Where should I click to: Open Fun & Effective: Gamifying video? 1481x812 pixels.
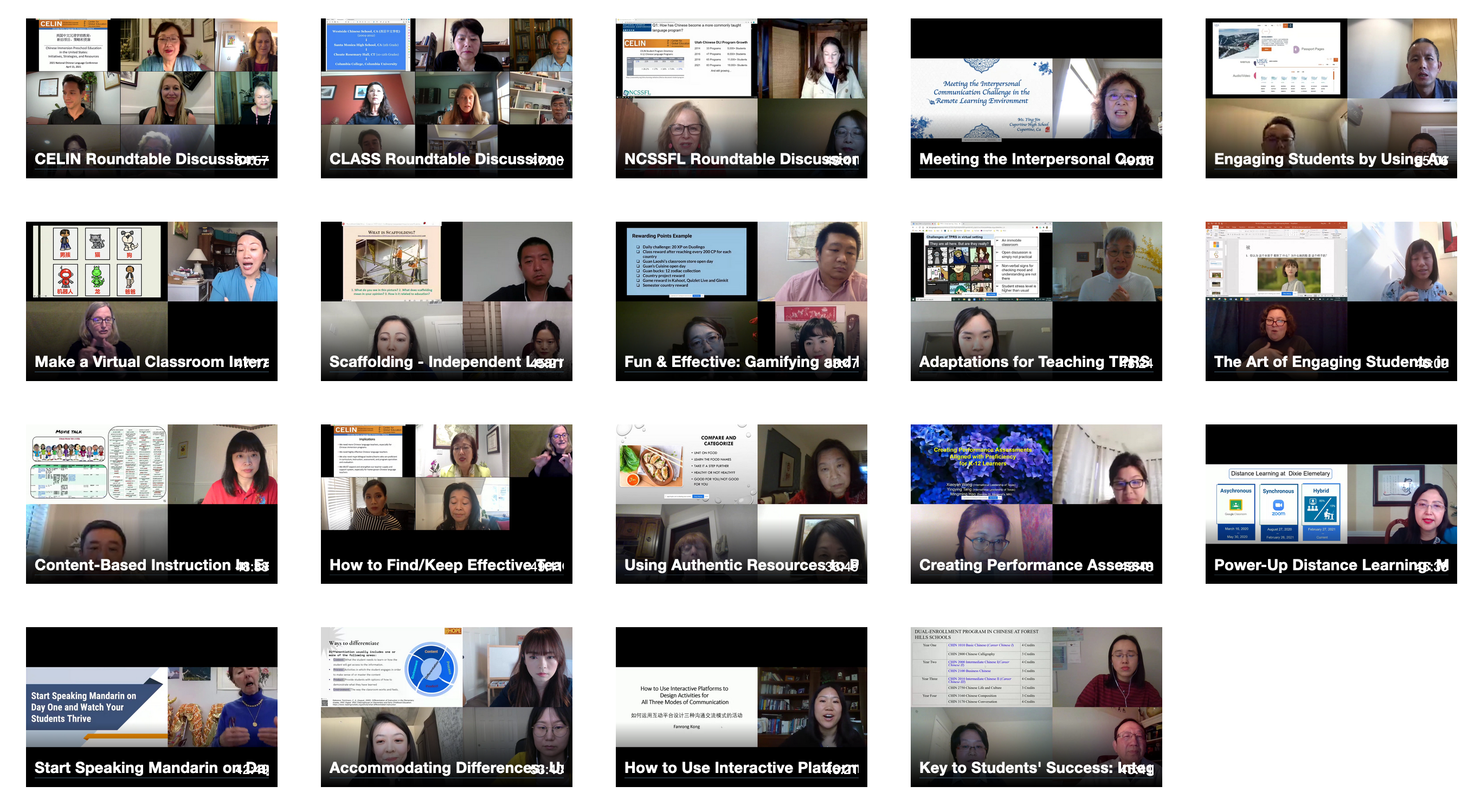coord(741,301)
